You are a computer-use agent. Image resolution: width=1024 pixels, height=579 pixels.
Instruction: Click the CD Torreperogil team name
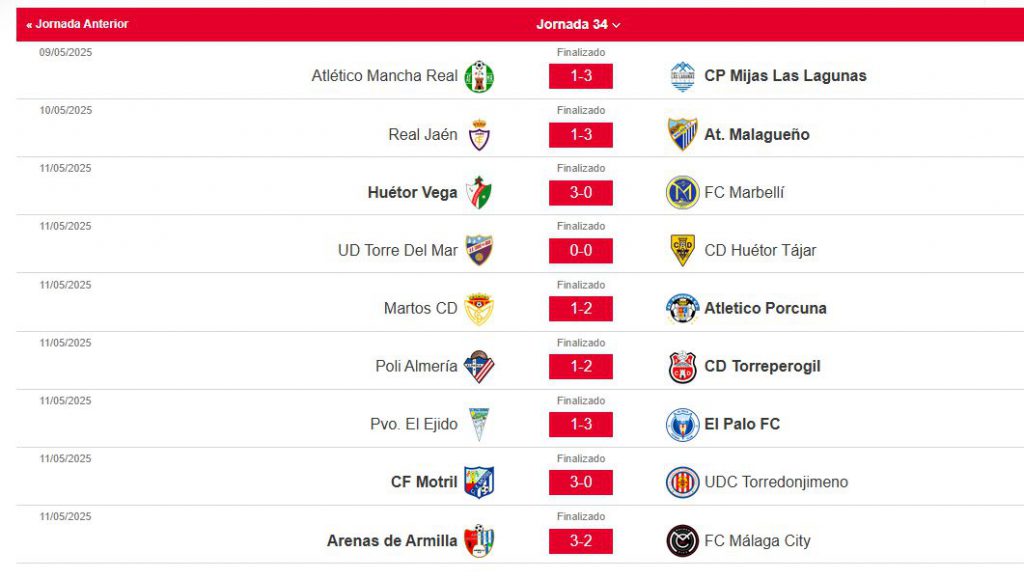(x=762, y=366)
